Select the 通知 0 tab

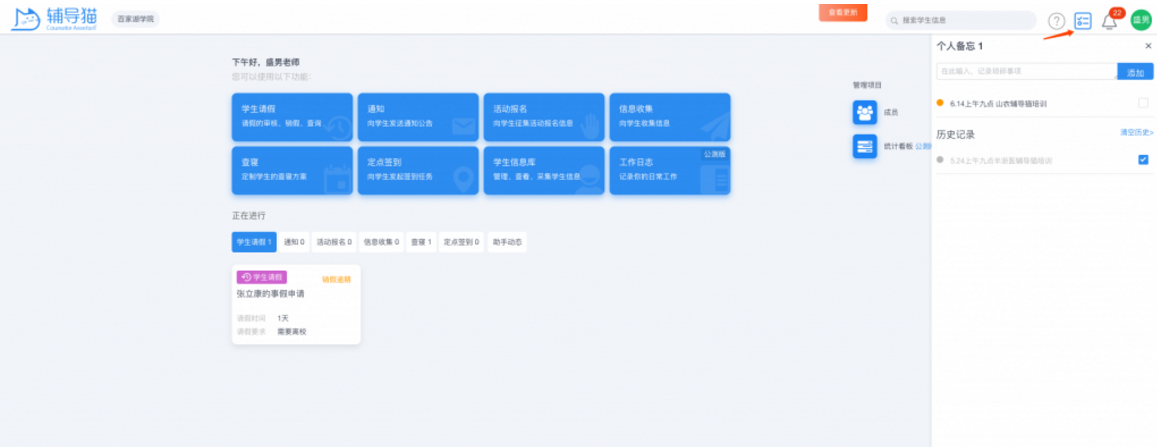(x=294, y=242)
